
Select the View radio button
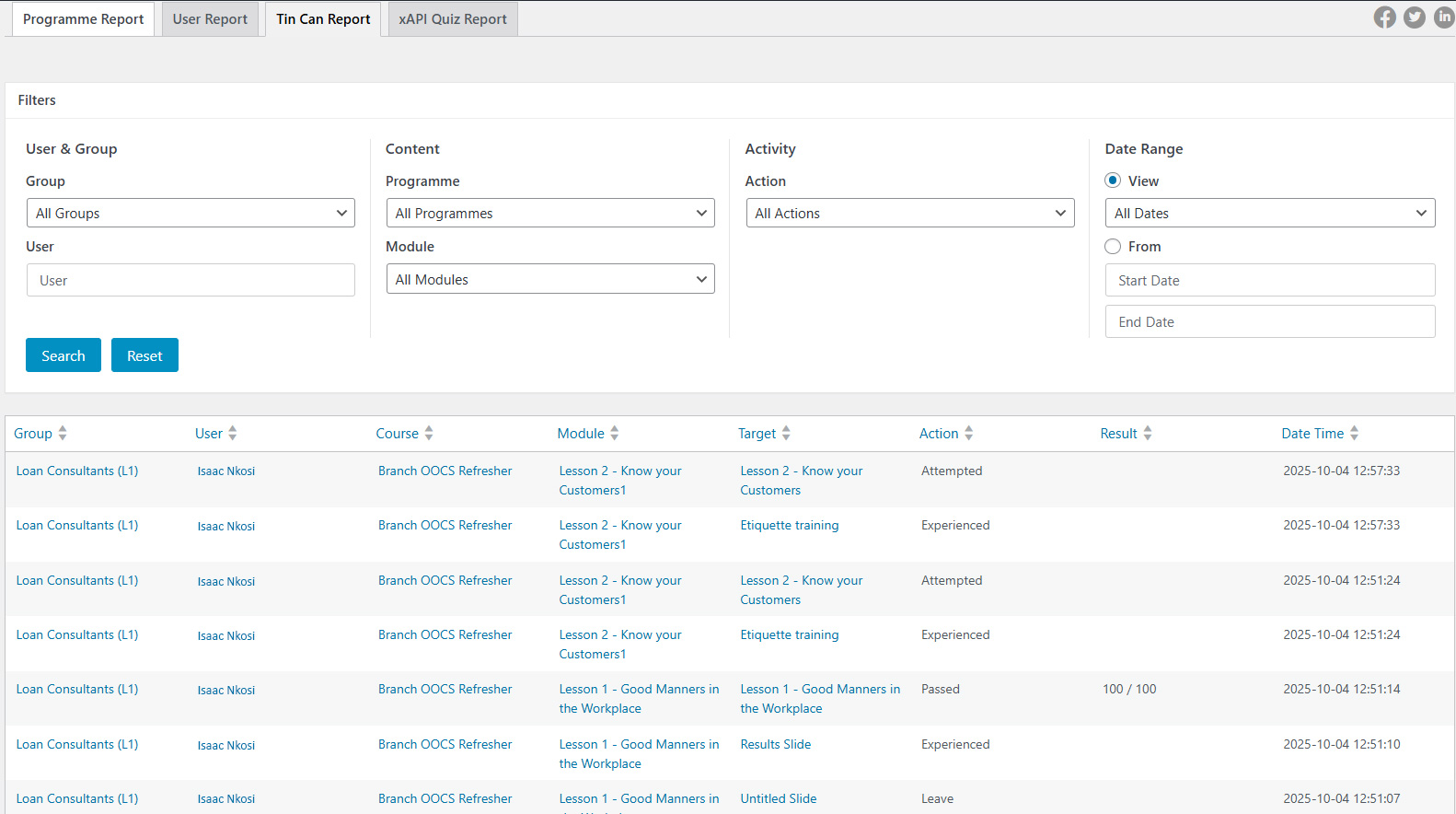click(1113, 180)
